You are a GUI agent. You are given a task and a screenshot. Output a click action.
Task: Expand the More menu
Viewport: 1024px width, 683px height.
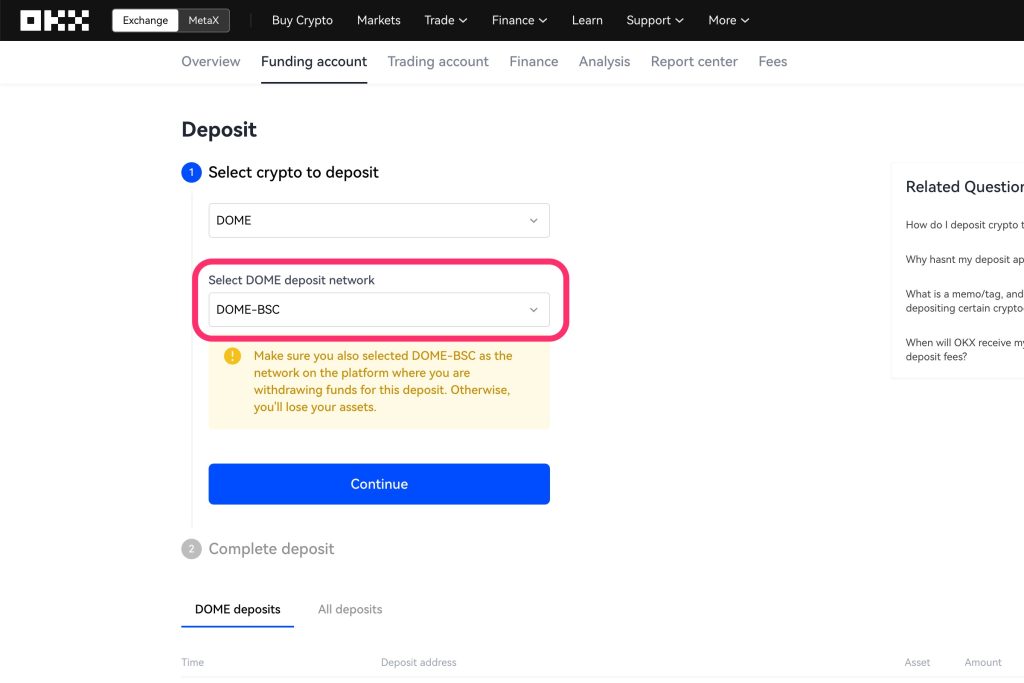(x=728, y=20)
